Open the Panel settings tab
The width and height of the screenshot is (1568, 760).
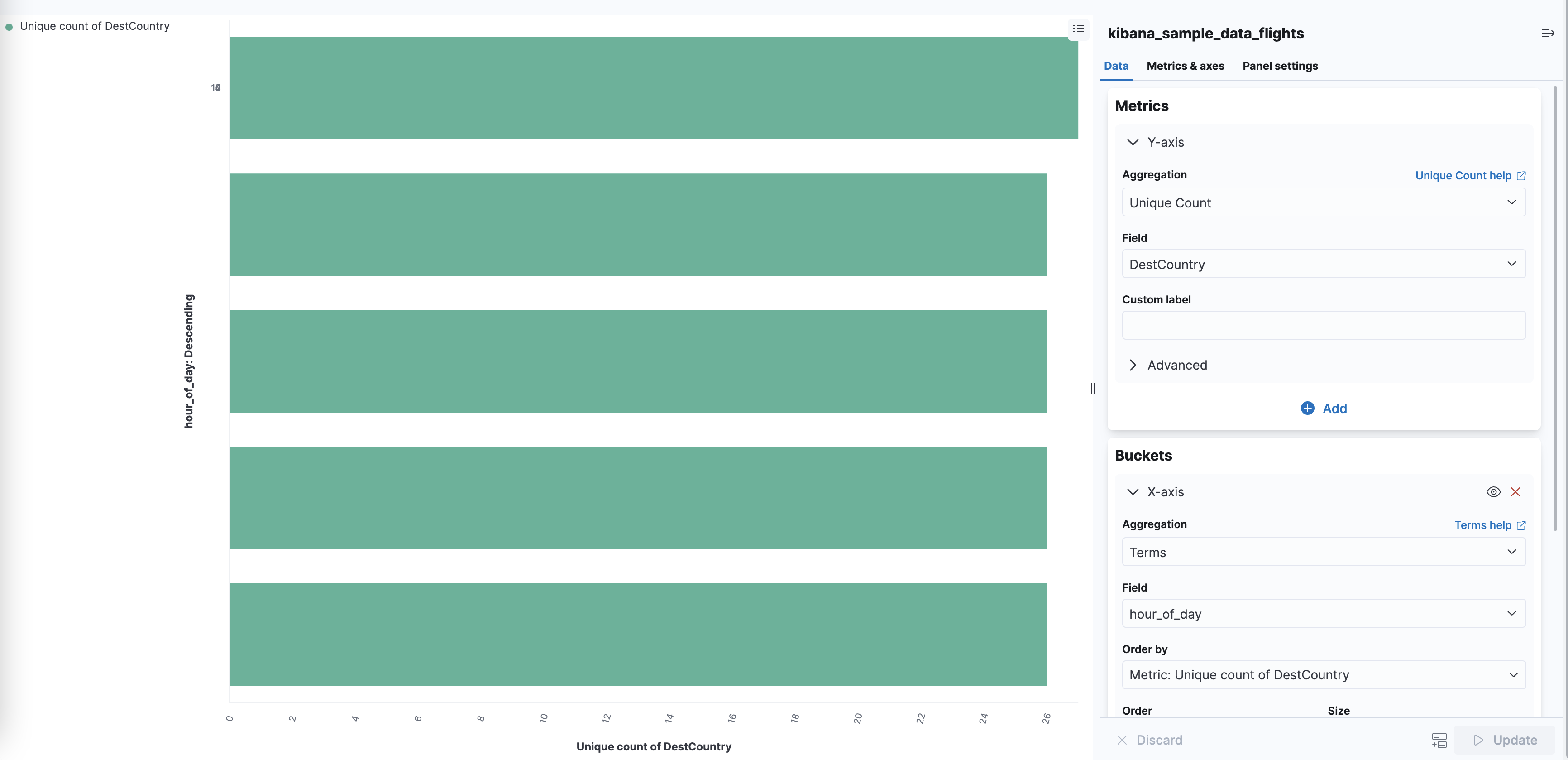pyautogui.click(x=1280, y=66)
